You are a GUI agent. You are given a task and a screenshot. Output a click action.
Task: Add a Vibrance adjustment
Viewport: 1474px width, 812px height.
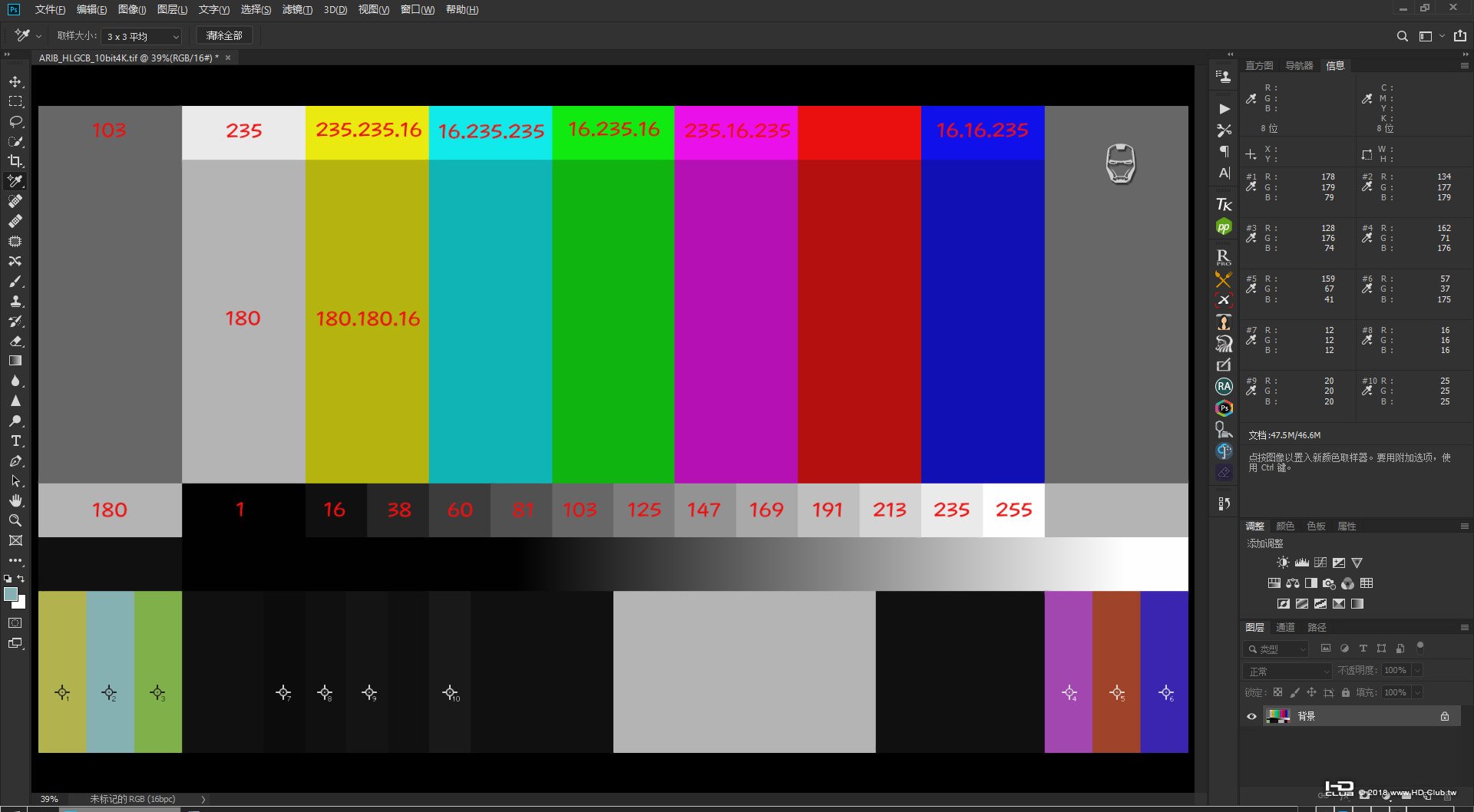point(1357,563)
